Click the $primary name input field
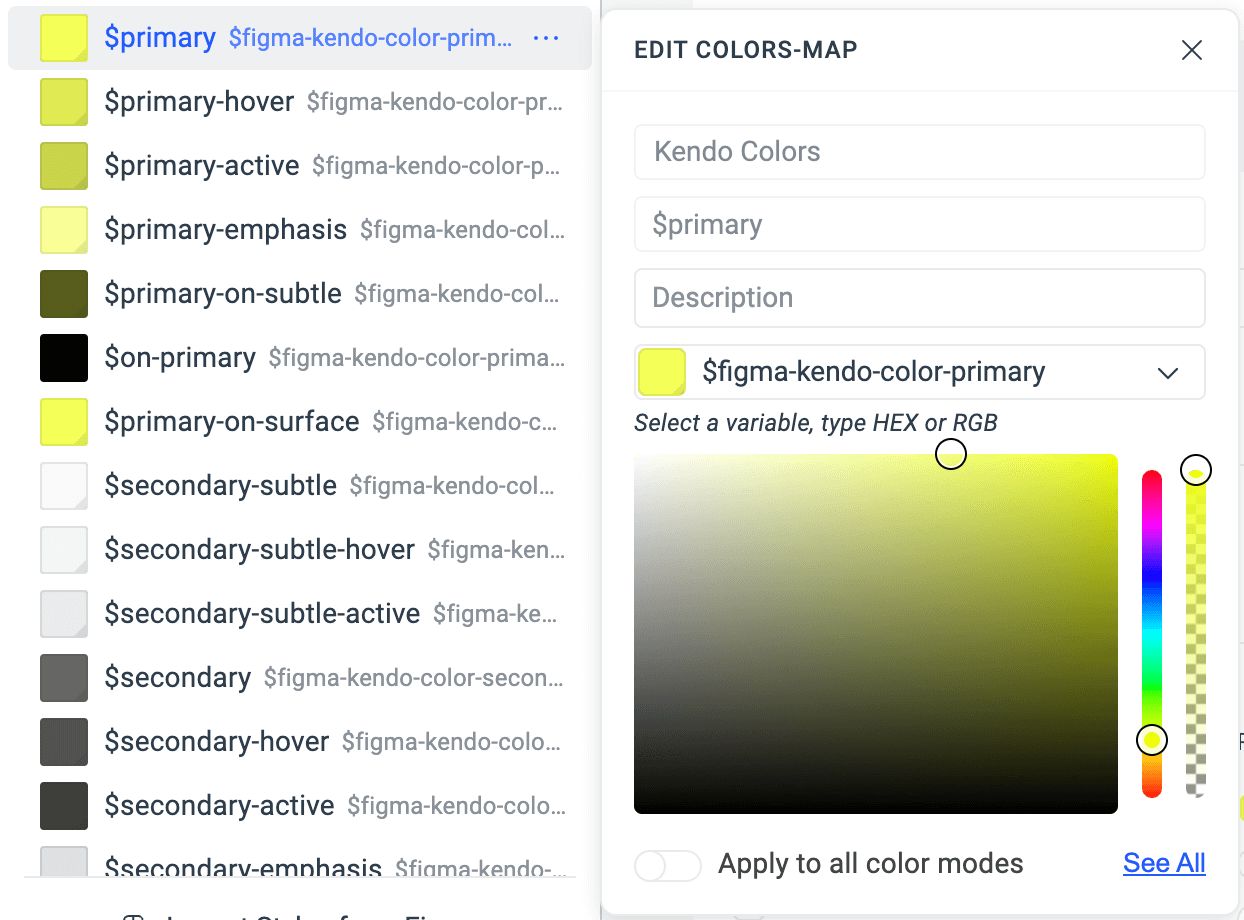The width and height of the screenshot is (1244, 920). point(919,224)
